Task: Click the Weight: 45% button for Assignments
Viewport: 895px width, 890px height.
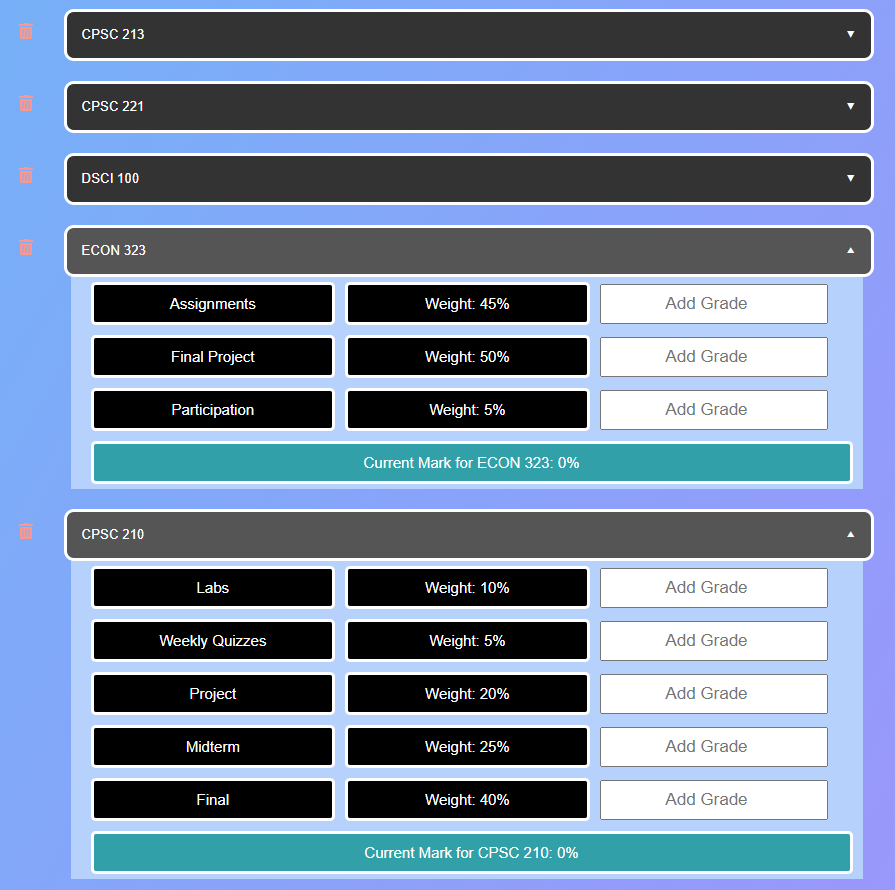Action: pyautogui.click(x=467, y=303)
